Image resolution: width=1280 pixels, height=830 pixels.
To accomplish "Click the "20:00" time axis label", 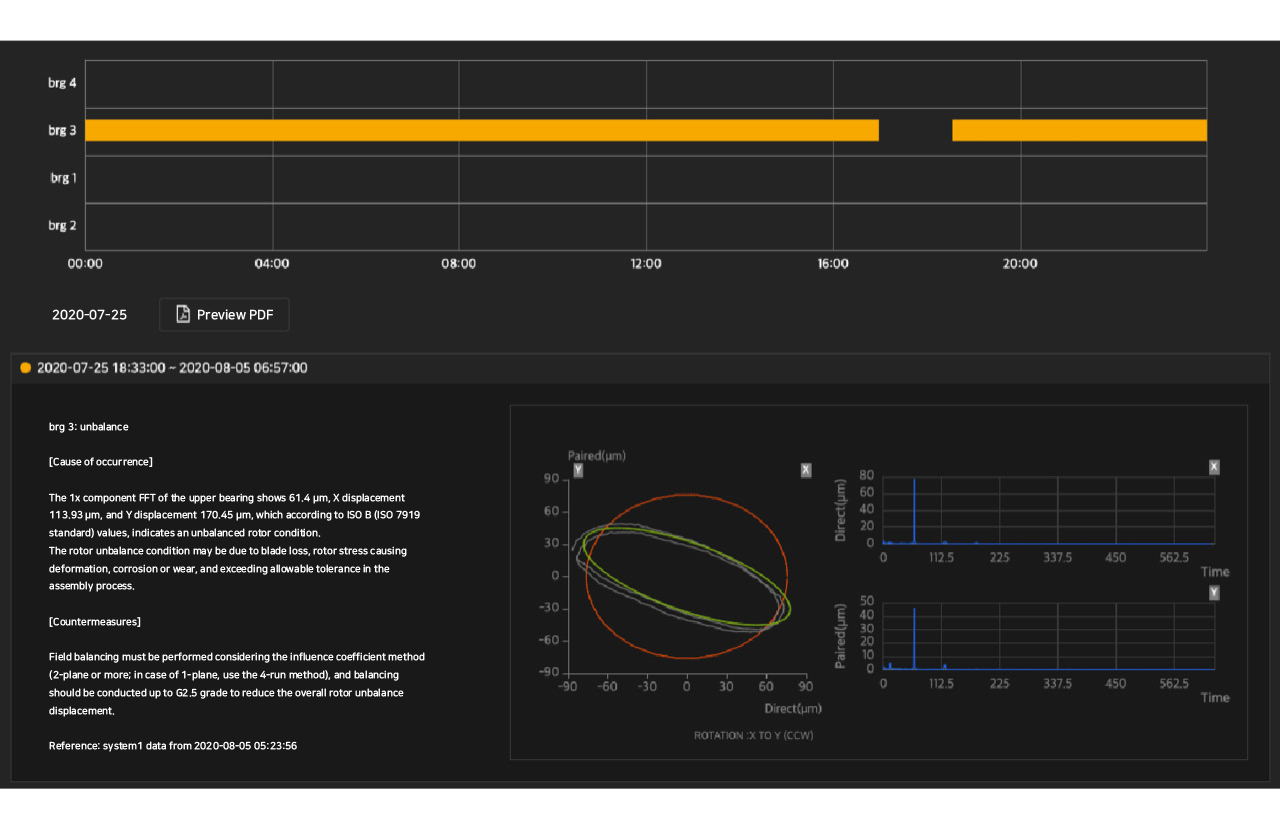I will click(1020, 264).
